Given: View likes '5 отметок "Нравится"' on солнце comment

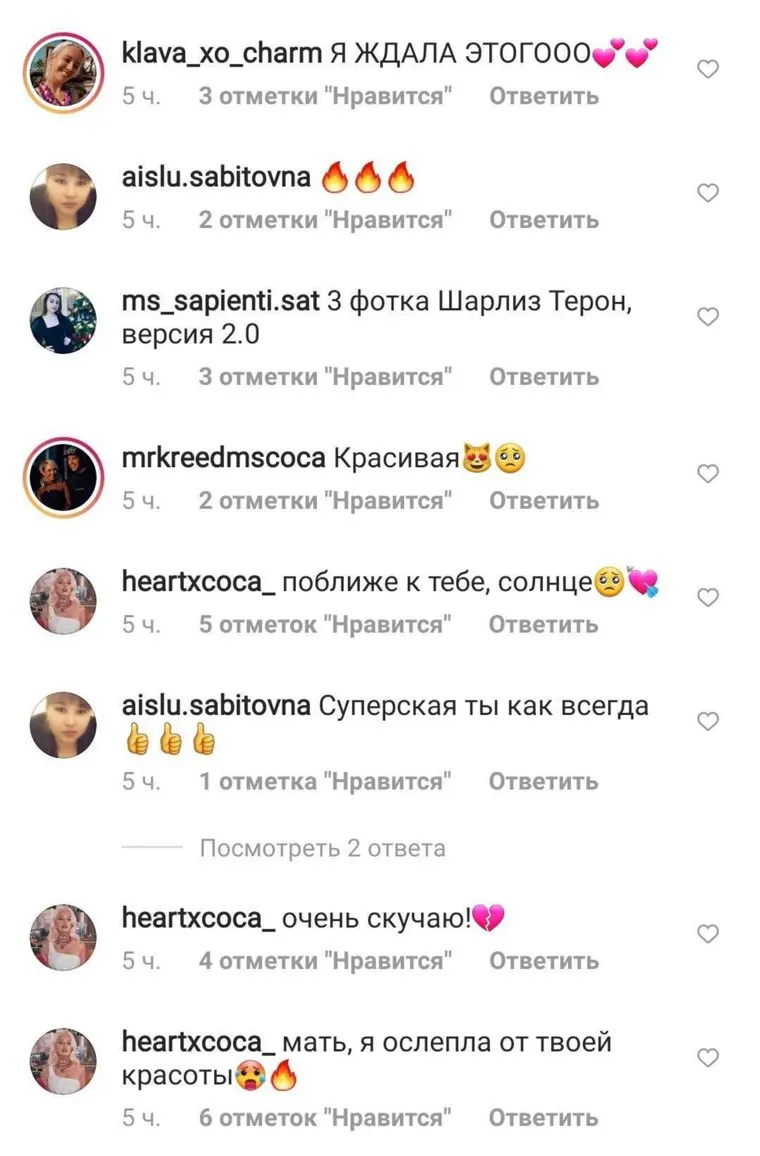Looking at the screenshot, I should point(325,624).
